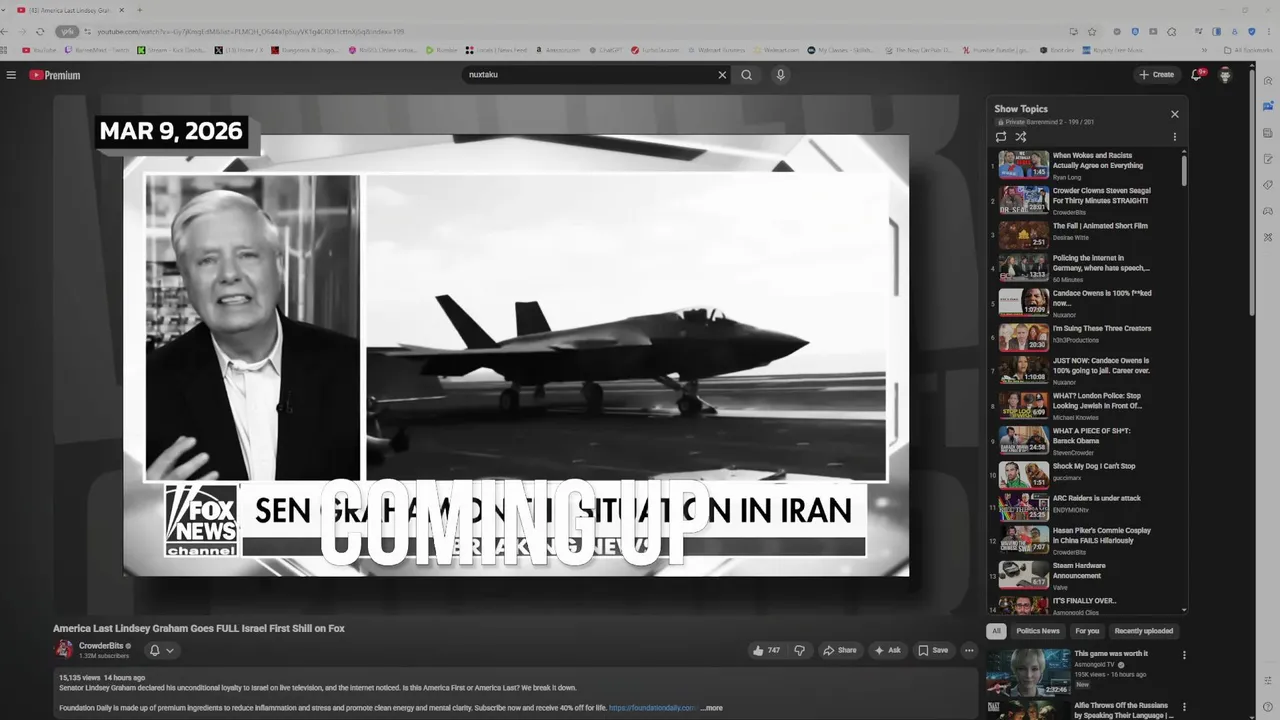Save the video to a playlist
Image resolution: width=1280 pixels, height=720 pixels.
coord(933,650)
